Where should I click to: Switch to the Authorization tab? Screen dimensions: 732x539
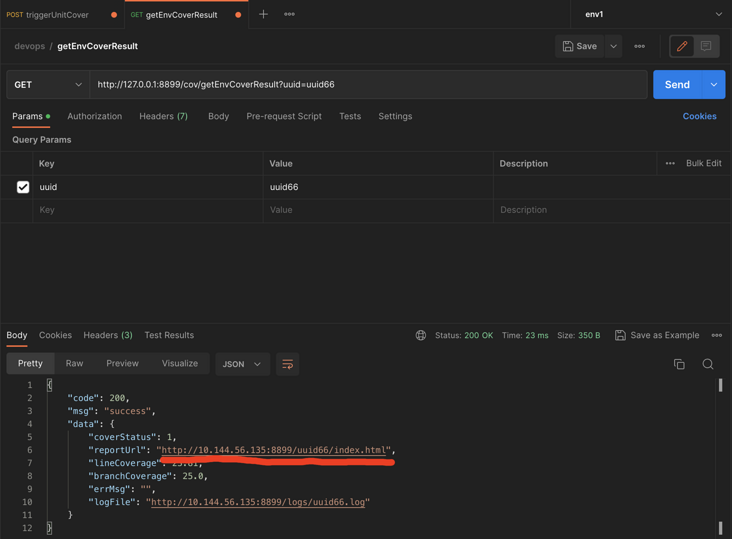(x=94, y=117)
